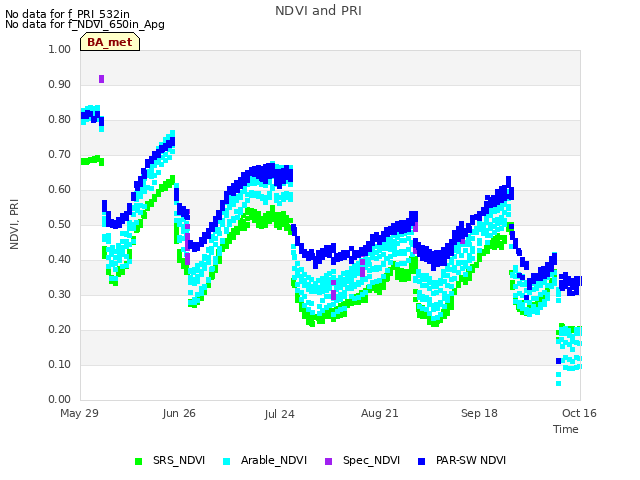
Task: Click the 0.80 y-axis tick label
Action: pos(60,120)
